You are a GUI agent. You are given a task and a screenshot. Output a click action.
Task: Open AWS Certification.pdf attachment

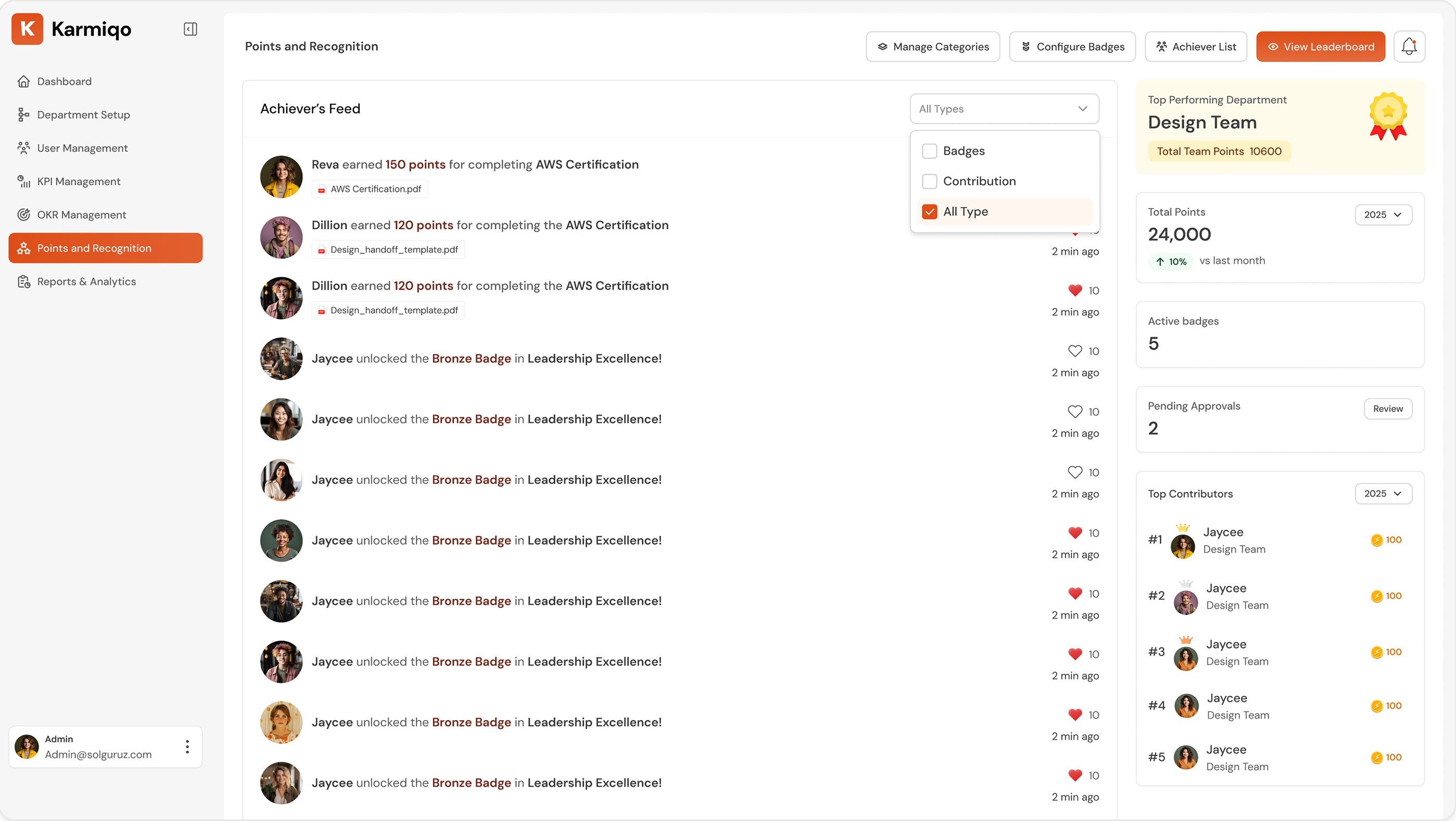click(370, 189)
